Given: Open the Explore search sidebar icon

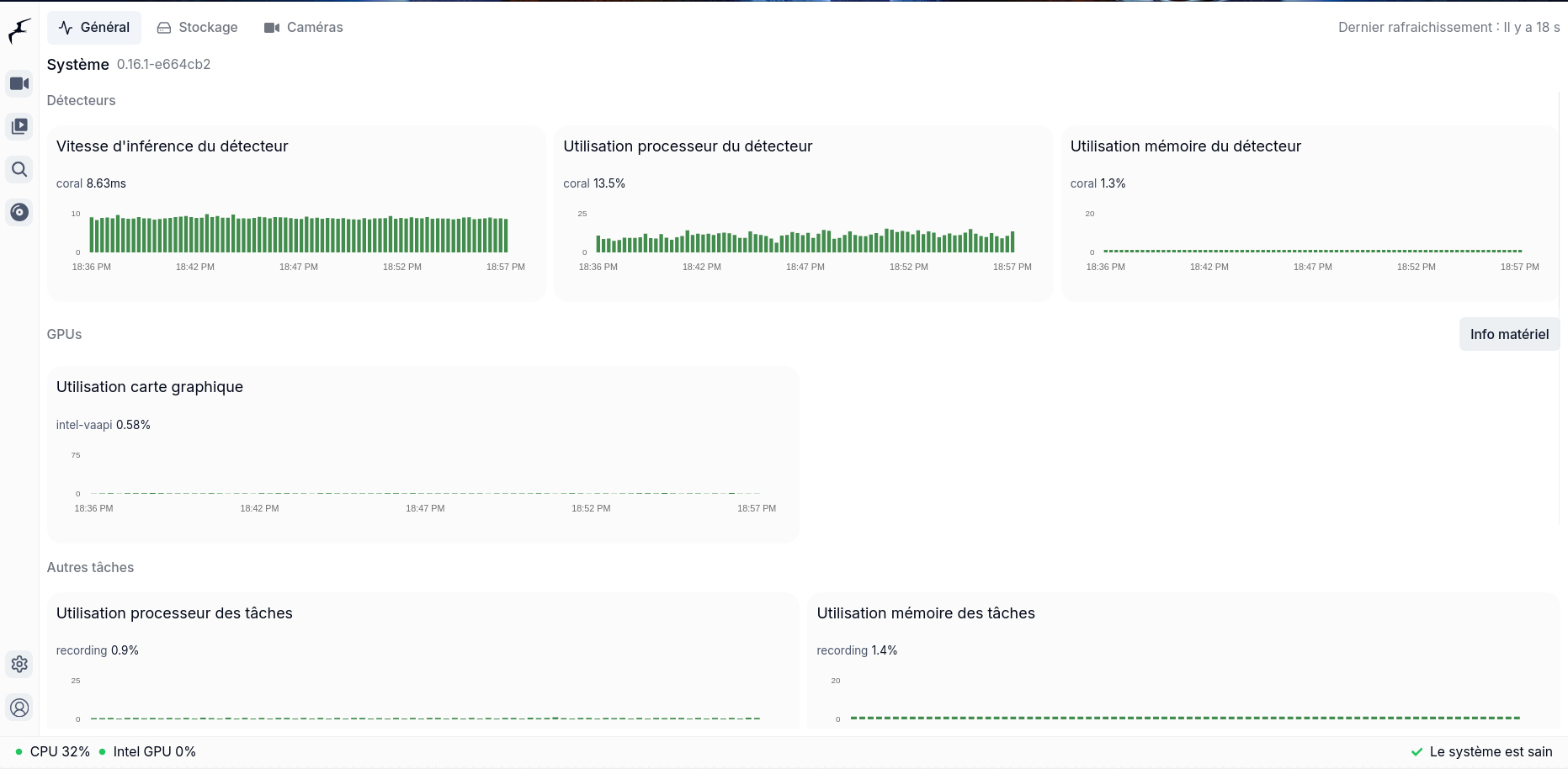Looking at the screenshot, I should point(19,169).
